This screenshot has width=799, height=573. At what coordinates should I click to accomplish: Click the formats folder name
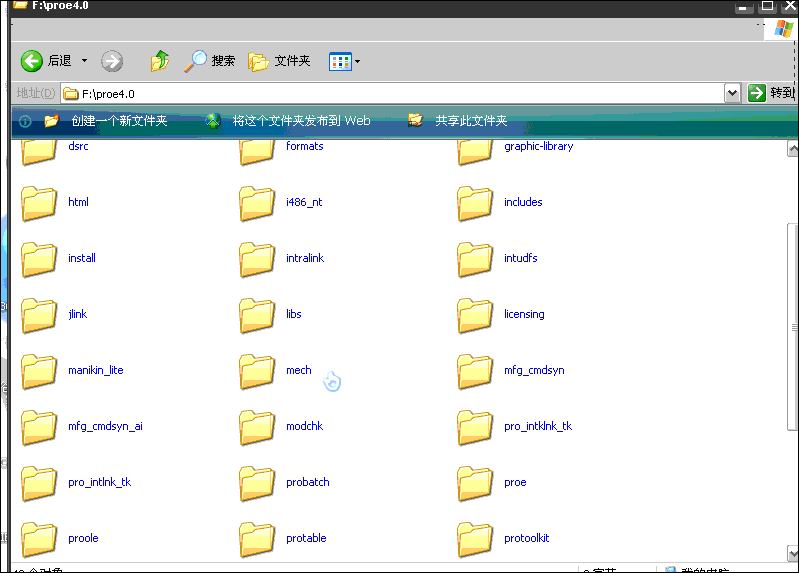point(305,146)
